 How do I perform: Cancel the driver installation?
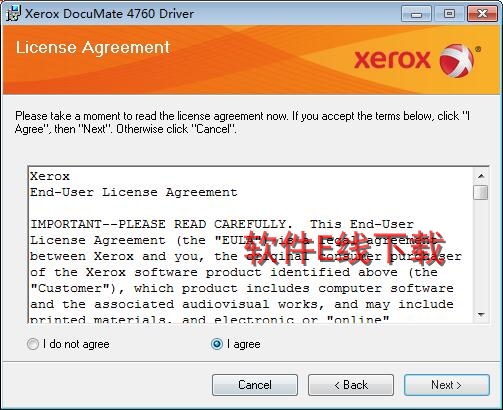255,385
